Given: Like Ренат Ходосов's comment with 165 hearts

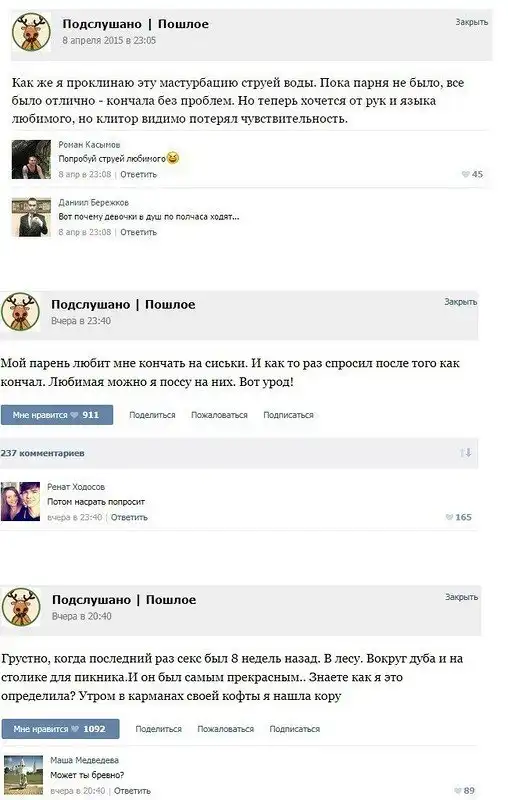Looking at the screenshot, I should (459, 517).
